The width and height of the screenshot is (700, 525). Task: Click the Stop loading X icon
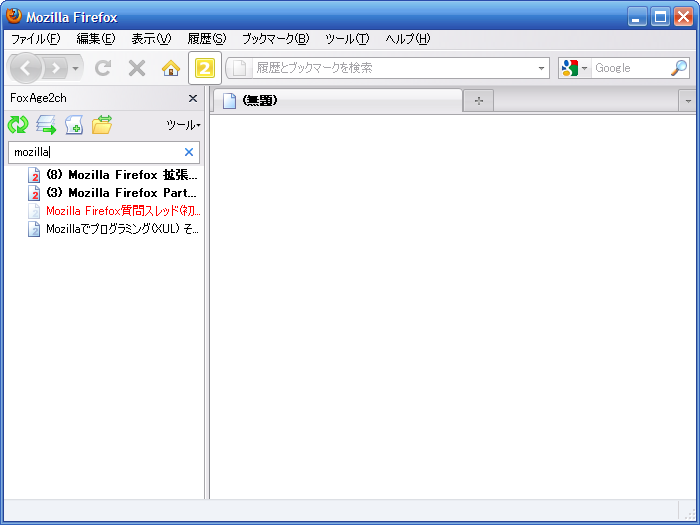click(137, 68)
